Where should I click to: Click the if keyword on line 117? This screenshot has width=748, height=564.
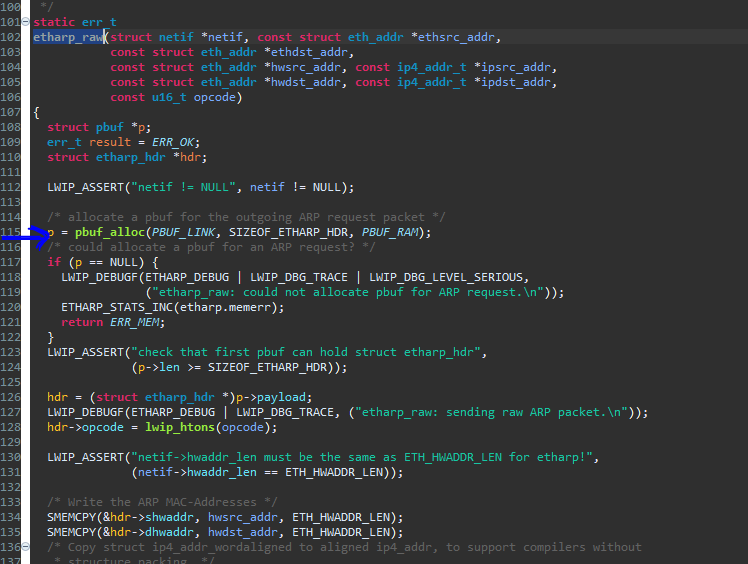pyautogui.click(x=54, y=262)
